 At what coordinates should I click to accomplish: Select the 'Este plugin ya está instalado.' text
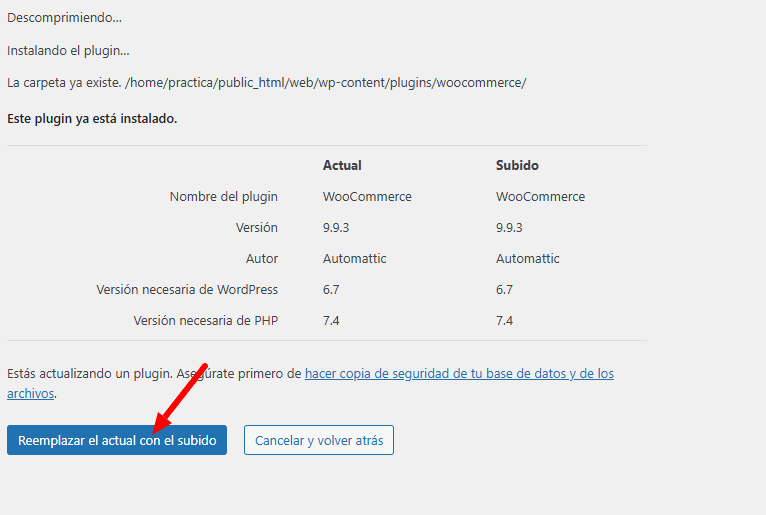[x=92, y=119]
